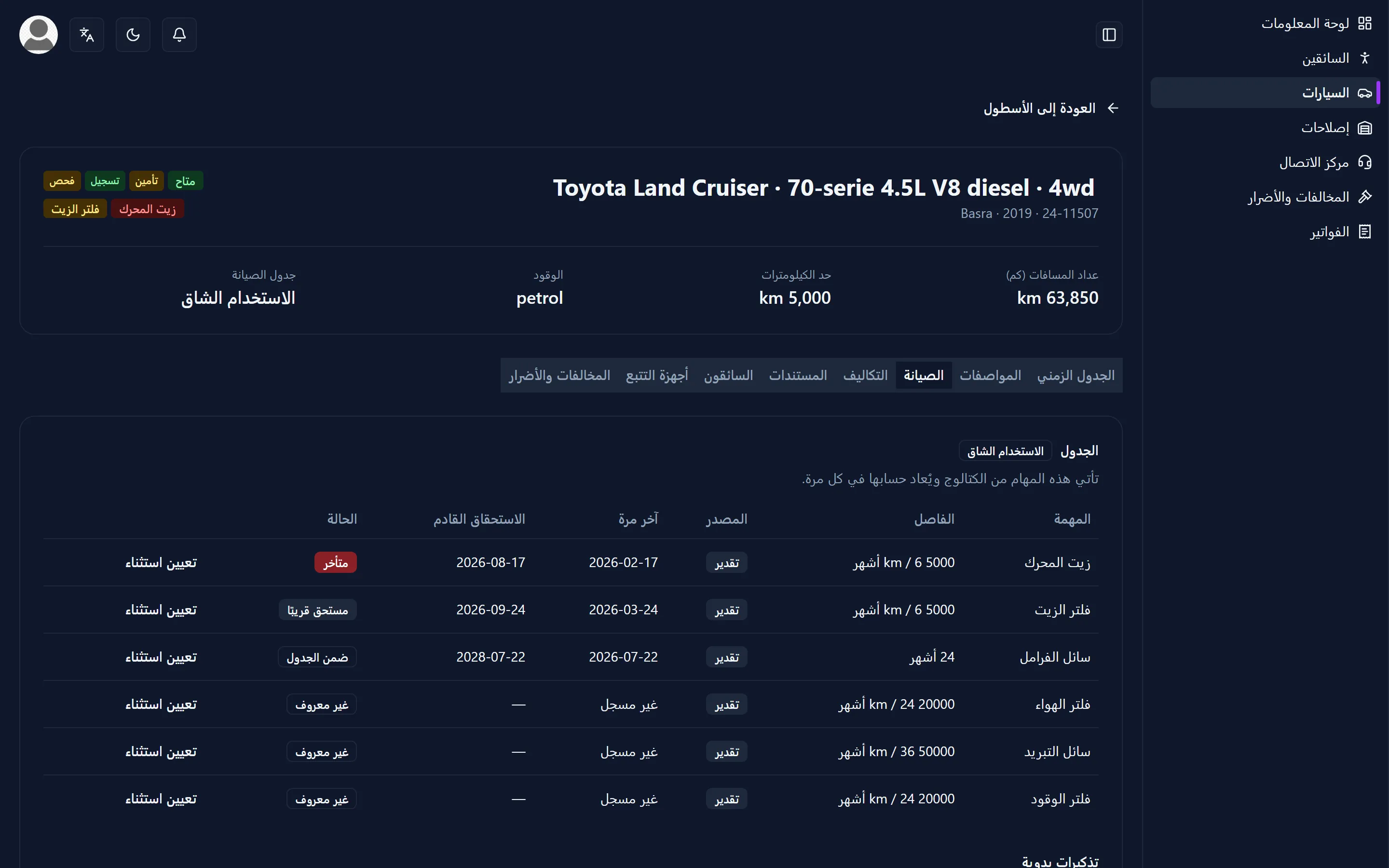Viewport: 1389px width, 868px height.
Task: Open مركز الاتصال in the sidebar
Action: [x=1314, y=163]
